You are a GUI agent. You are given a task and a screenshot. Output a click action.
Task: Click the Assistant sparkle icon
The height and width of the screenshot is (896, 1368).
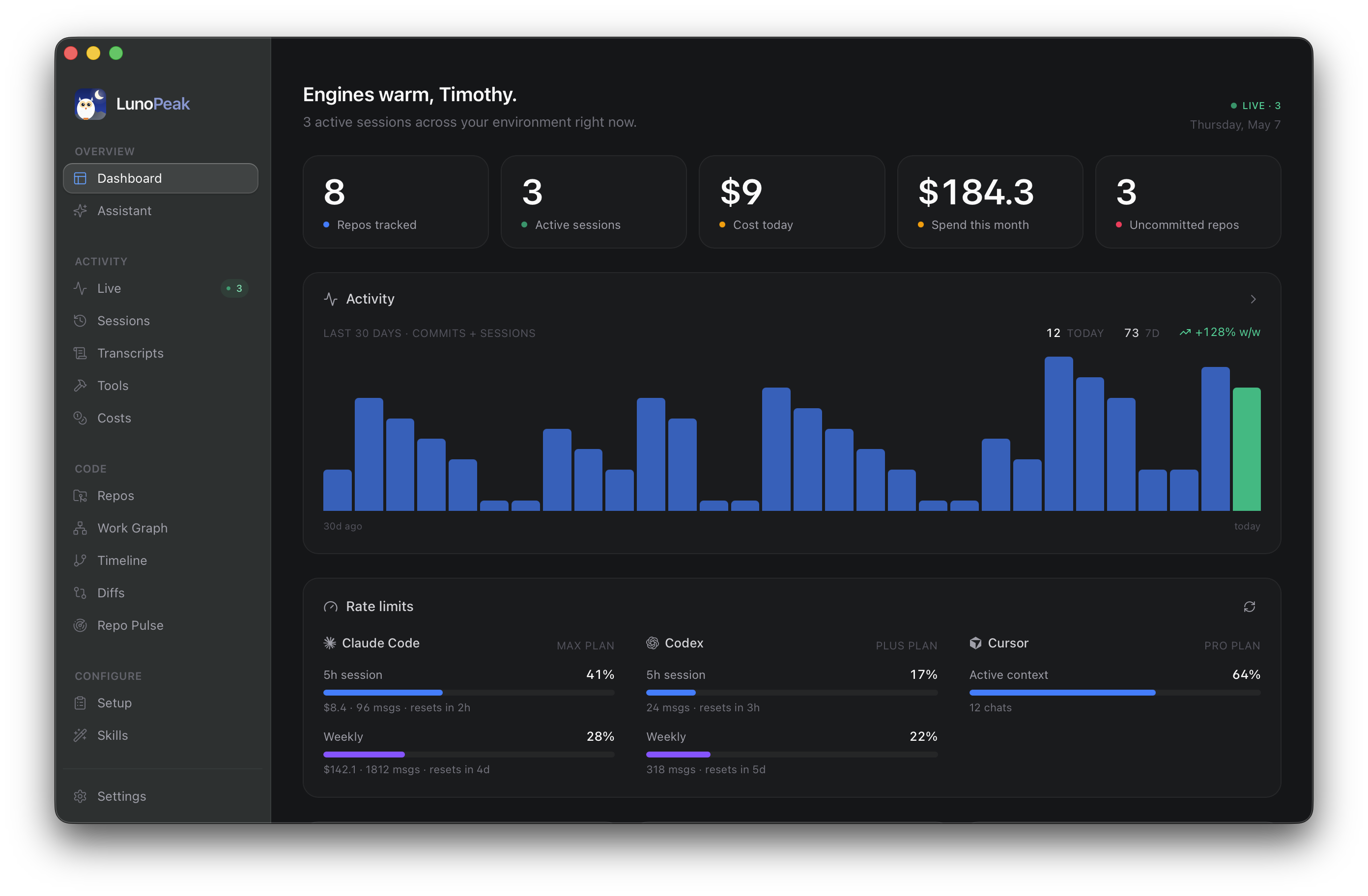coord(81,210)
